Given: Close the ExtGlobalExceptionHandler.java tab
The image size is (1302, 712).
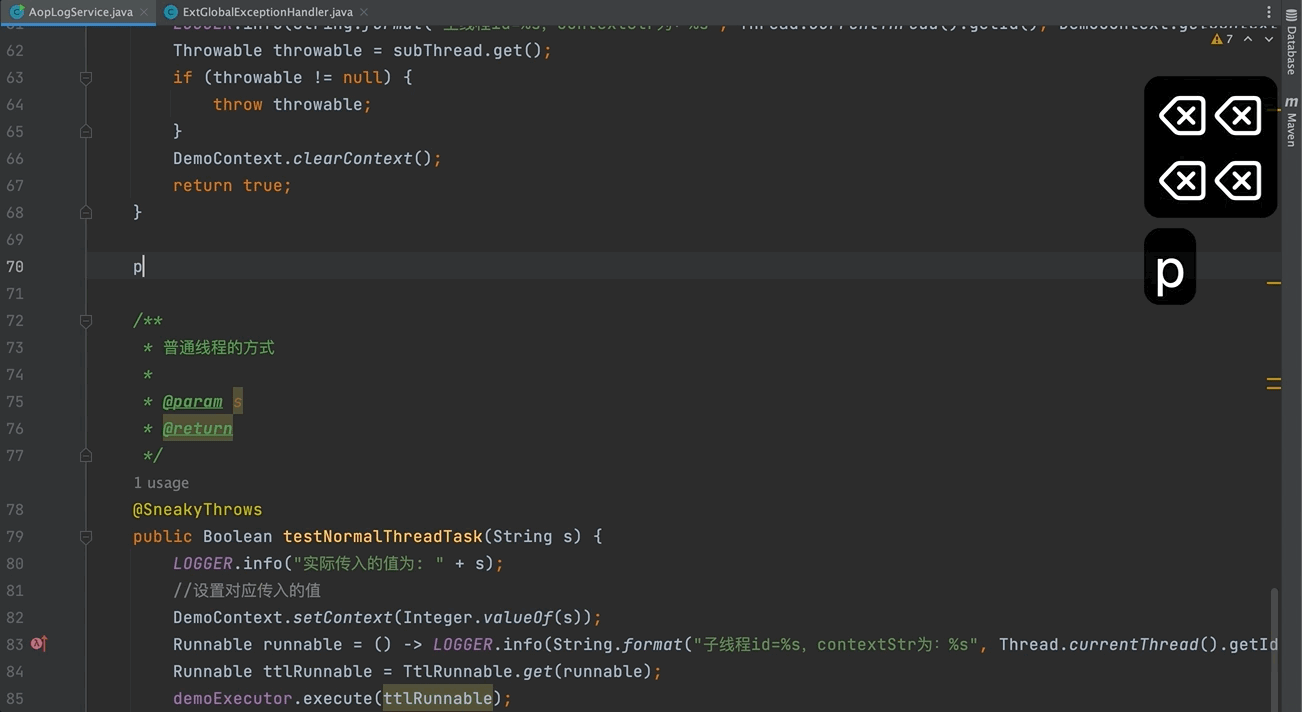Looking at the screenshot, I should click(x=362, y=12).
